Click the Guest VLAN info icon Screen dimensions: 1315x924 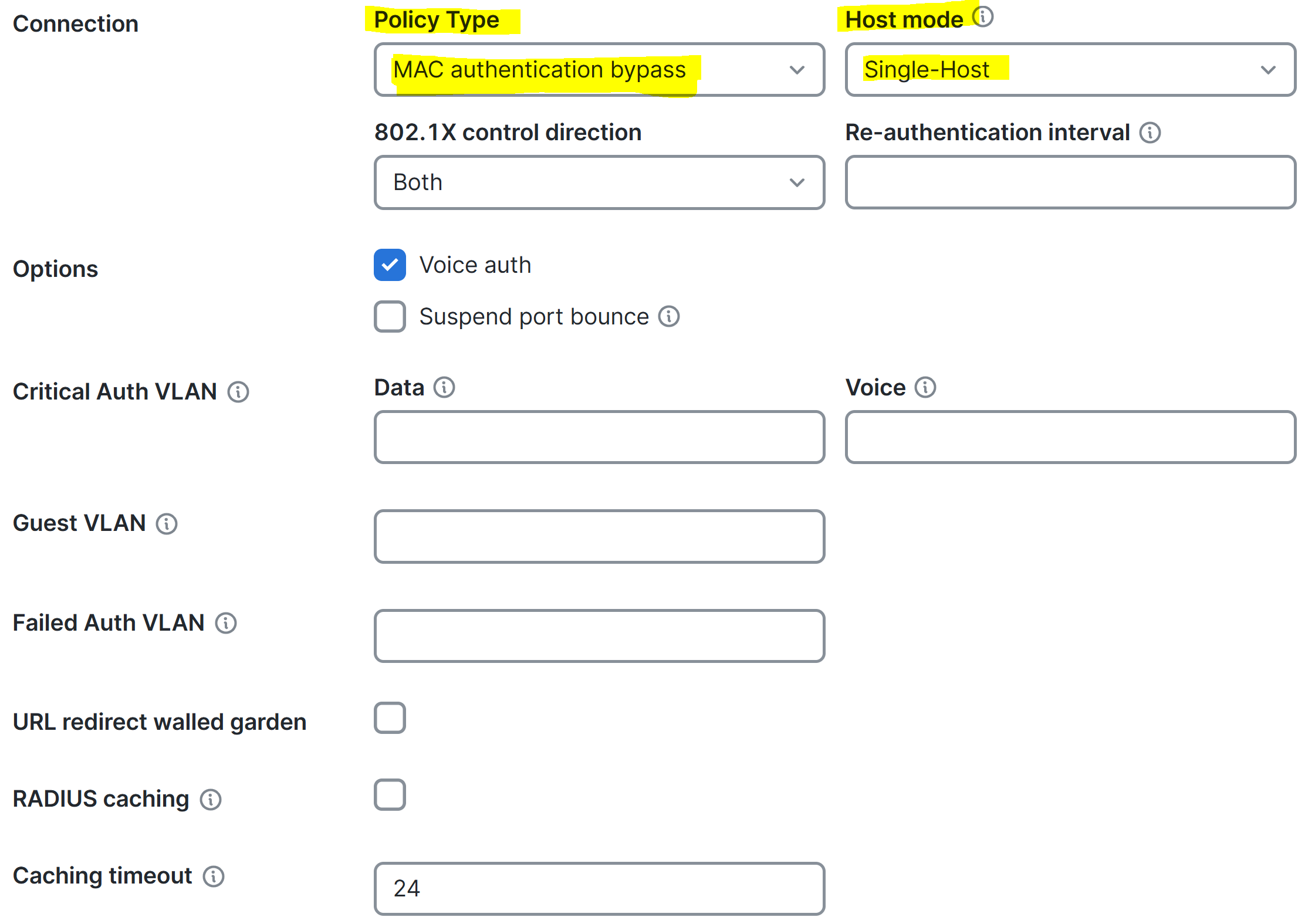click(x=167, y=523)
